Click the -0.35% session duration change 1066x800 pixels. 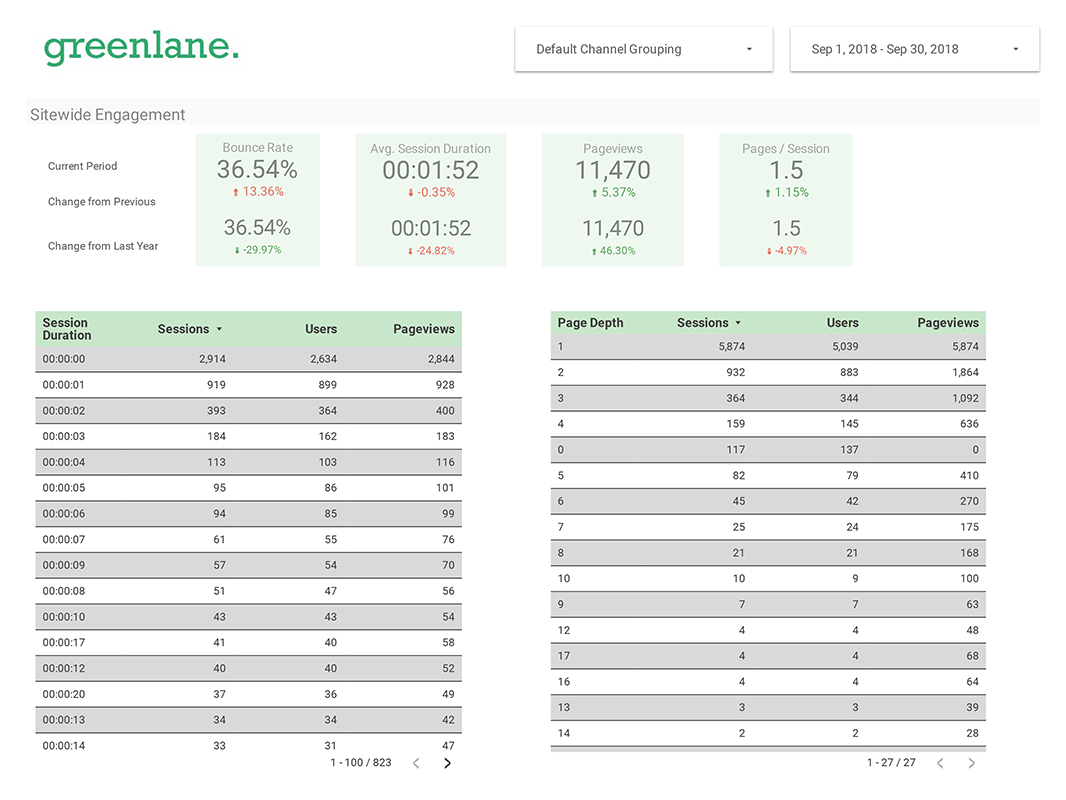pyautogui.click(x=431, y=192)
